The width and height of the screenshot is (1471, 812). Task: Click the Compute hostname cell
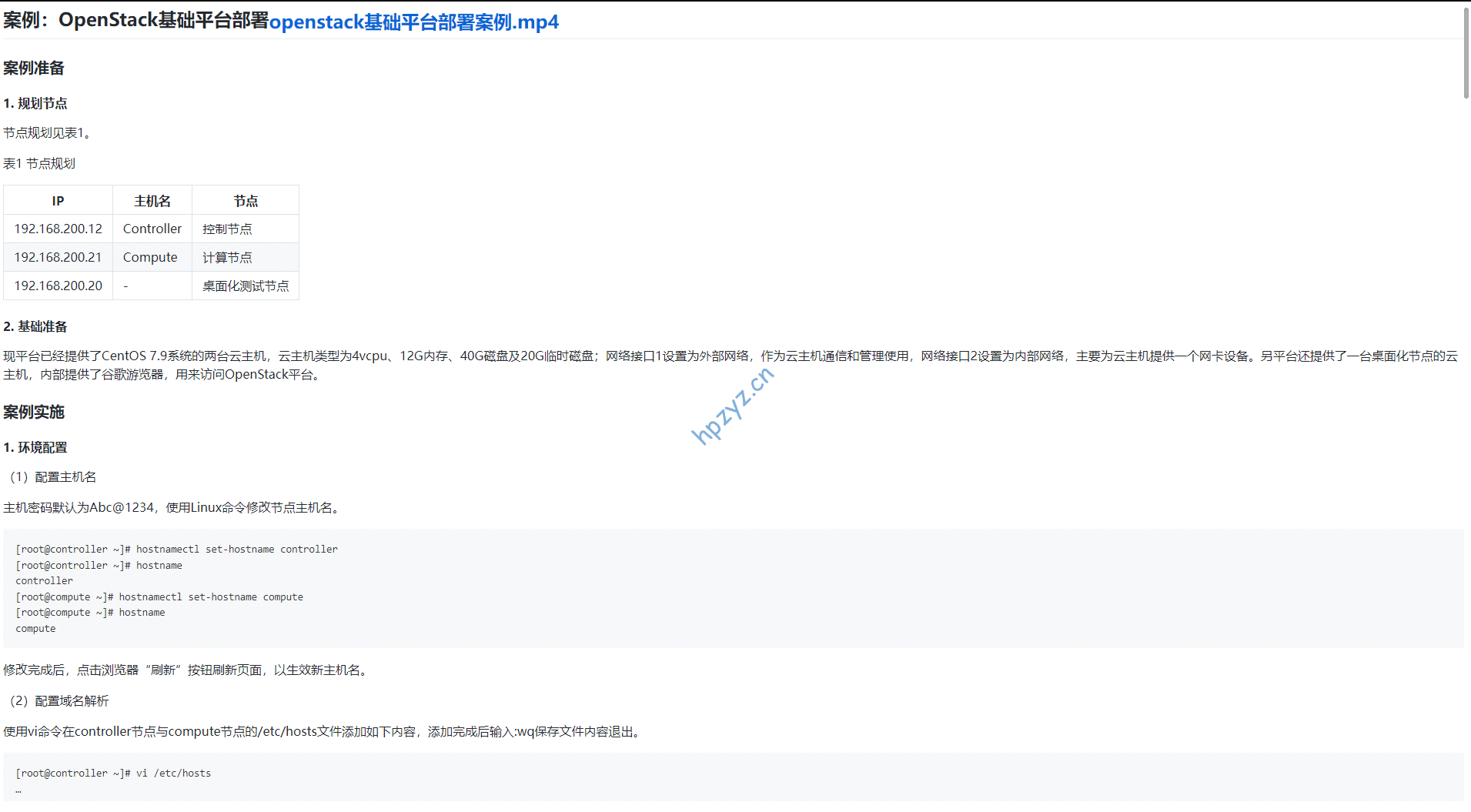[x=150, y=258]
